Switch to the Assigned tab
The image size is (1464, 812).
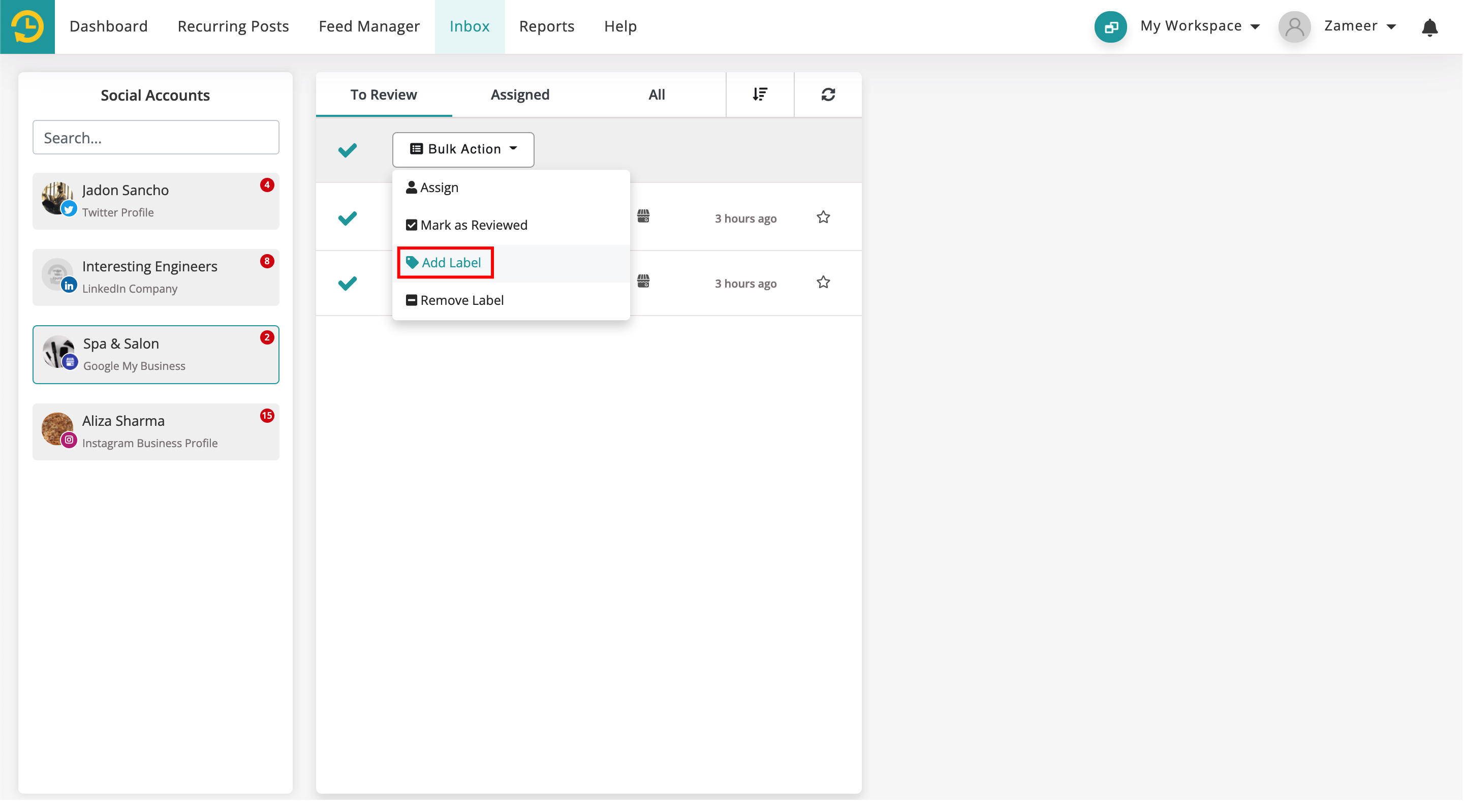click(520, 95)
